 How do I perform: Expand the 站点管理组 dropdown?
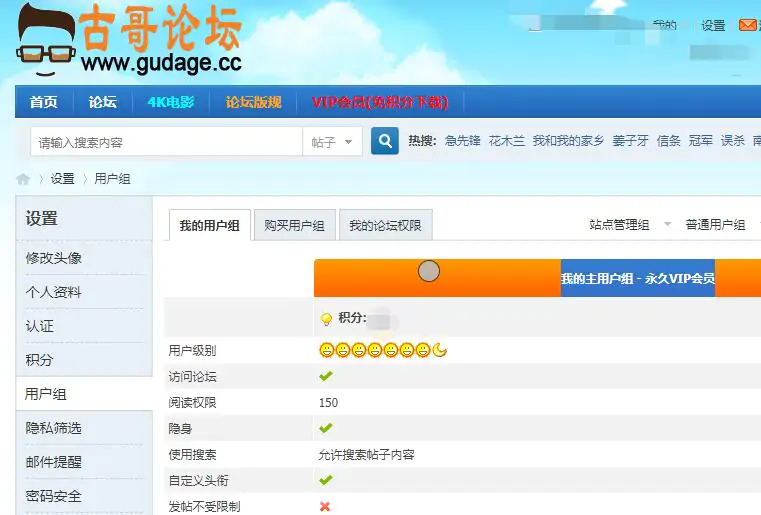pos(668,224)
